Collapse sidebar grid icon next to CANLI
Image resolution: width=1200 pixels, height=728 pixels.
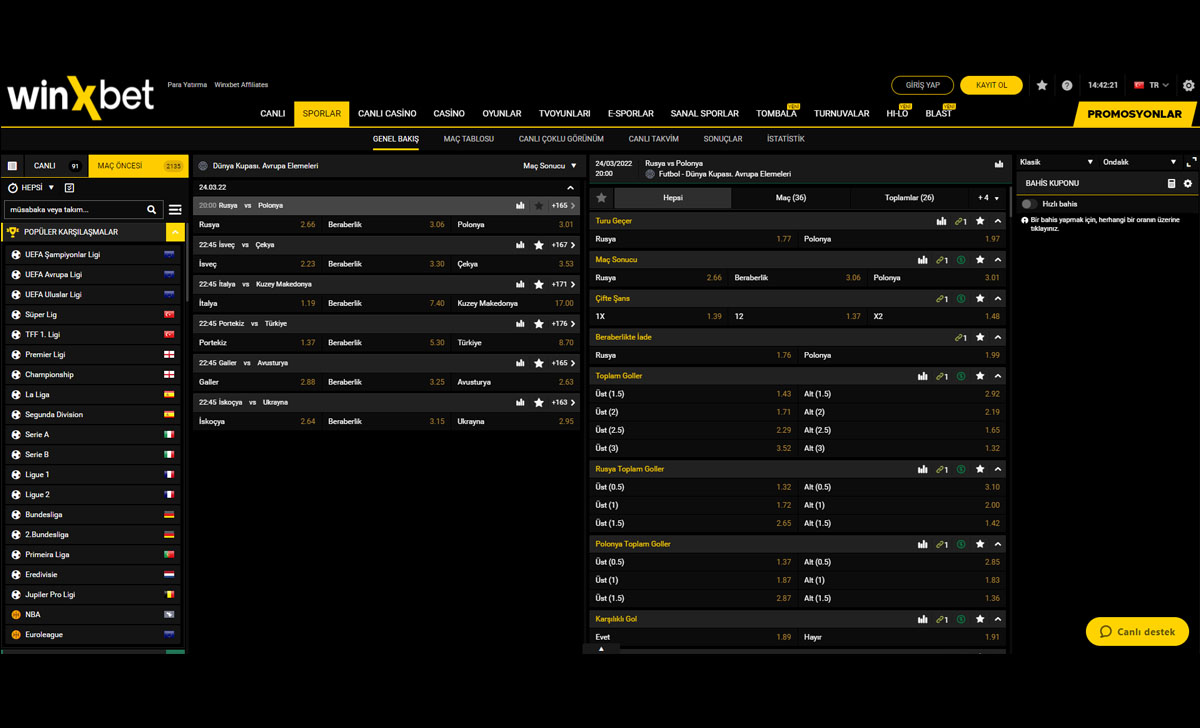[12, 166]
